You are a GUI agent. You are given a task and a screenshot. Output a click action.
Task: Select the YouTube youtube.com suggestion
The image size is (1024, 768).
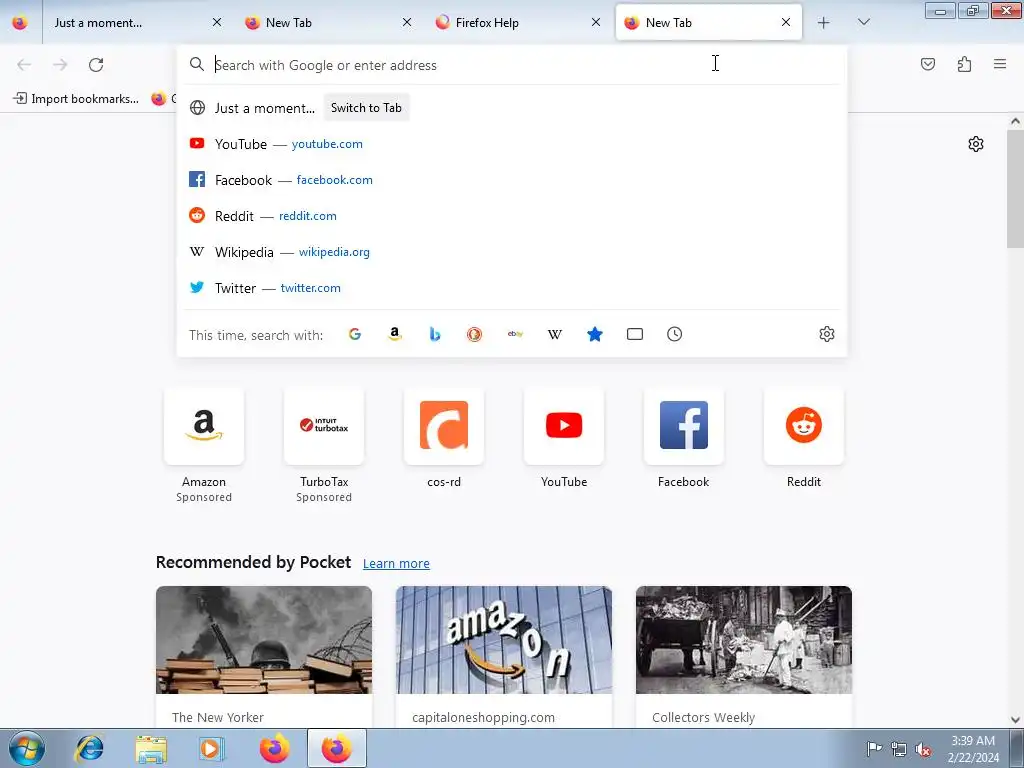pyautogui.click(x=512, y=144)
